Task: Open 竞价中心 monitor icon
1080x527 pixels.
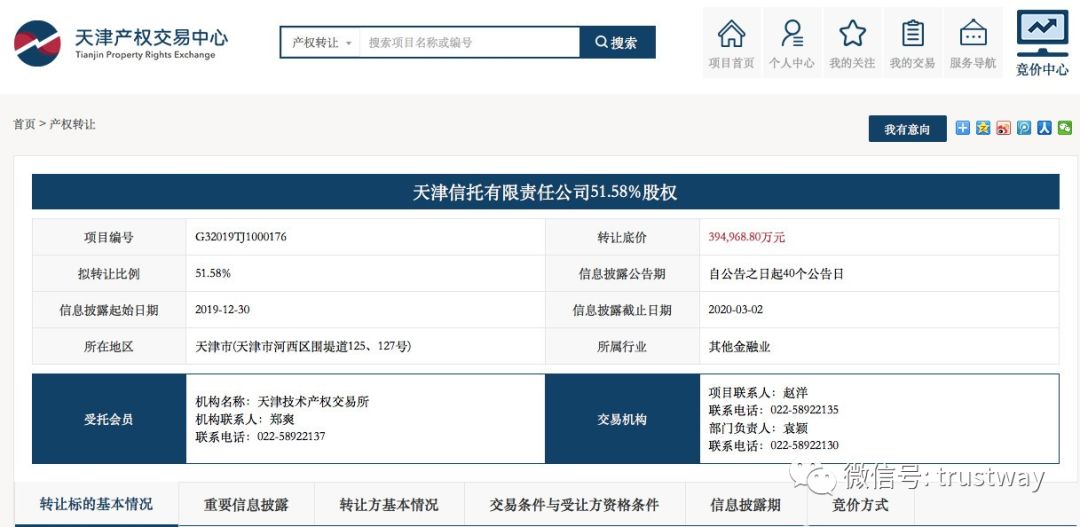Action: (1042, 43)
